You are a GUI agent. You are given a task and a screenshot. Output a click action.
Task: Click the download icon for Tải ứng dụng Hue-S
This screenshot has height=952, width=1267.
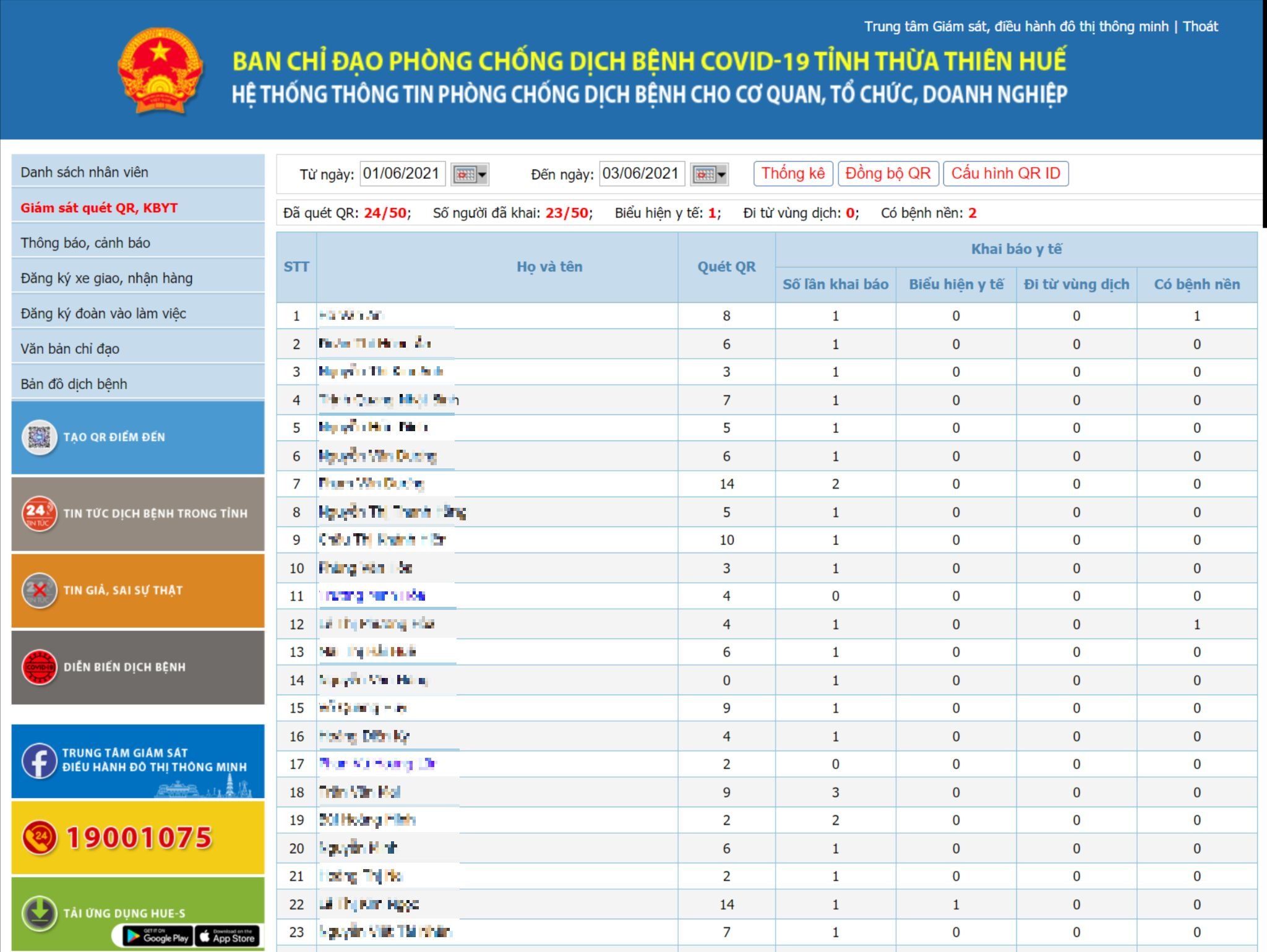coord(39,913)
